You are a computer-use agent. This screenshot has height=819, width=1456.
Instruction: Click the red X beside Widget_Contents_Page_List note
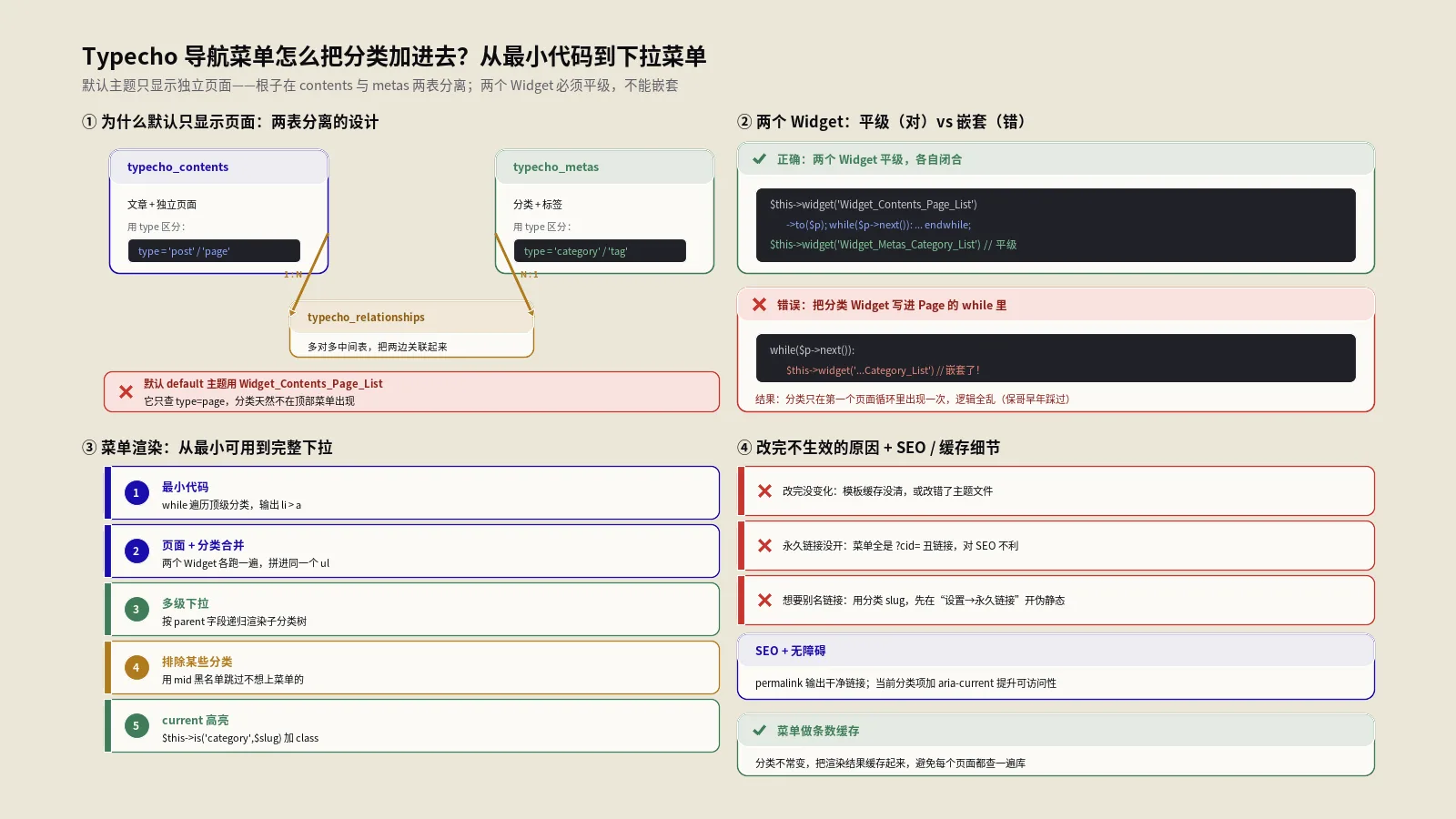click(126, 392)
